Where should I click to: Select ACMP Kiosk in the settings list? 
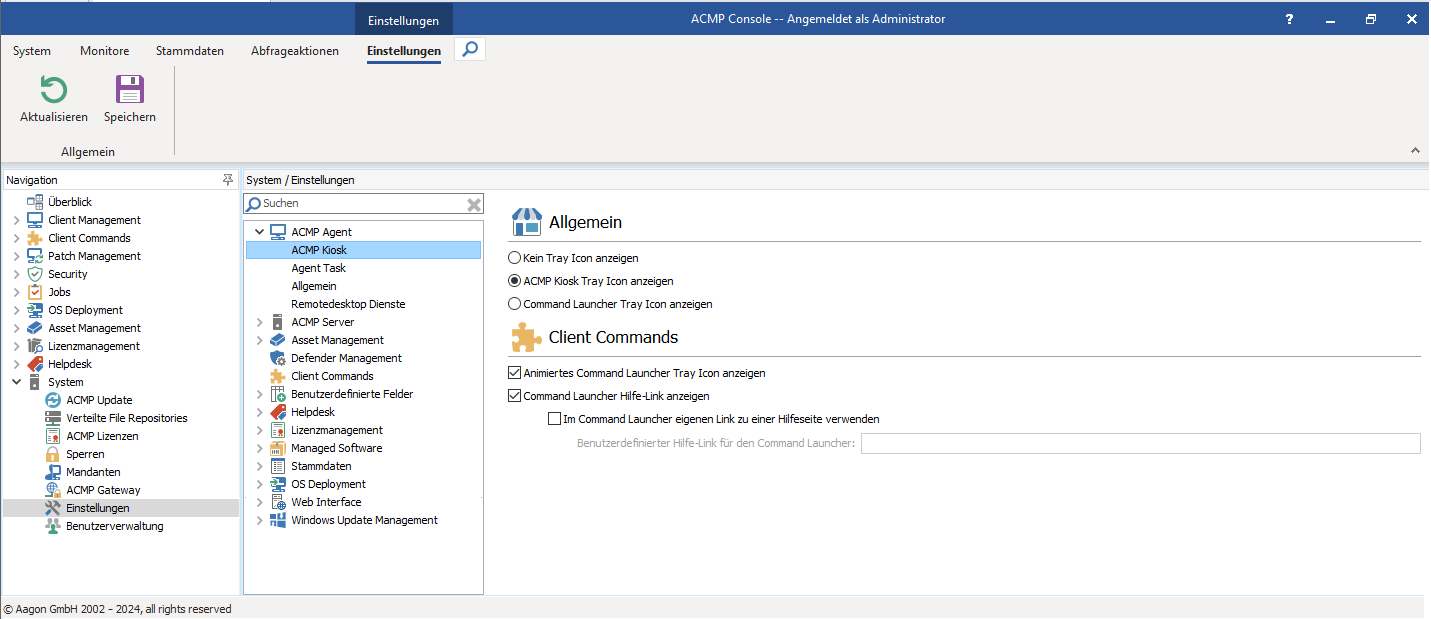click(318, 249)
